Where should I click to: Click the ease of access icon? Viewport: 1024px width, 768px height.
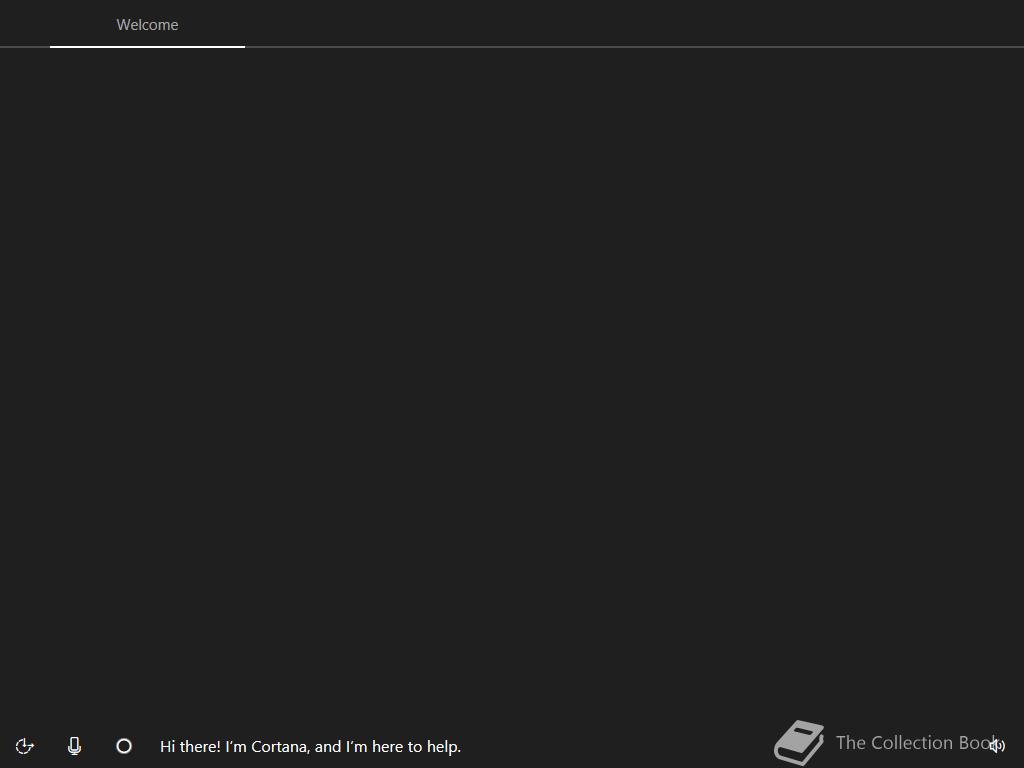point(25,746)
